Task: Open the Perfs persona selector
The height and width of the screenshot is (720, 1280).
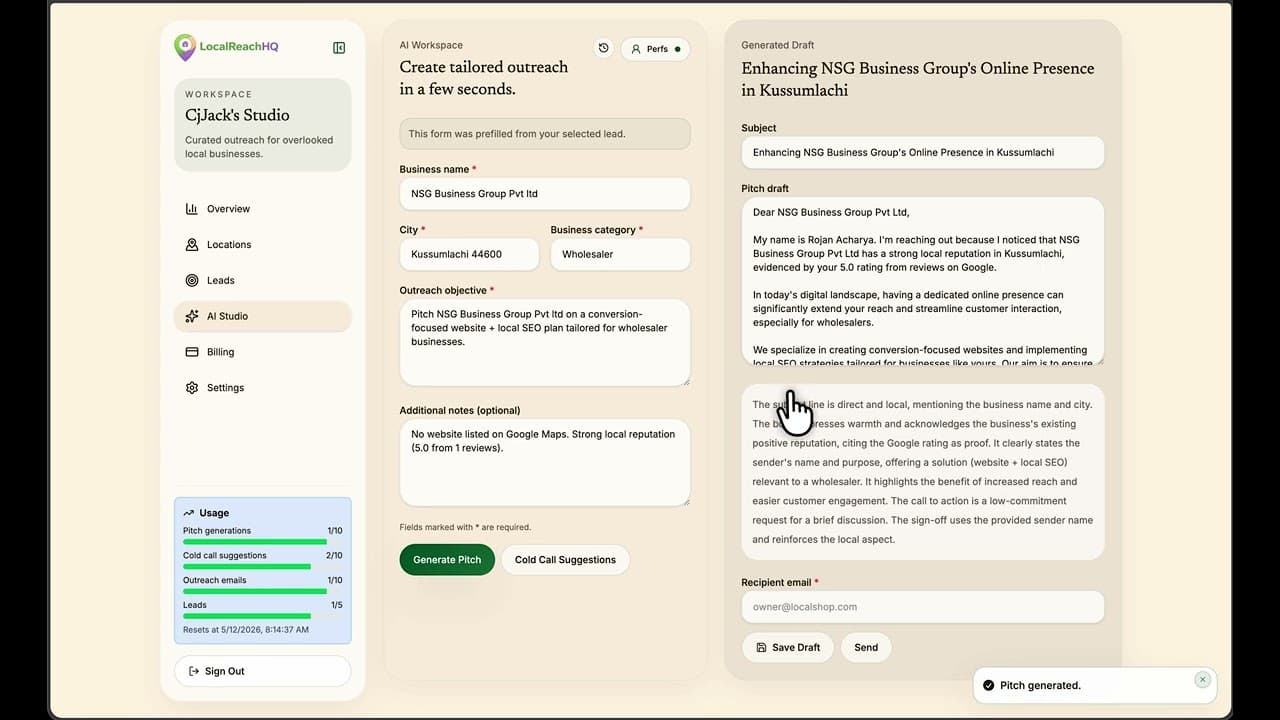Action: pos(655,48)
